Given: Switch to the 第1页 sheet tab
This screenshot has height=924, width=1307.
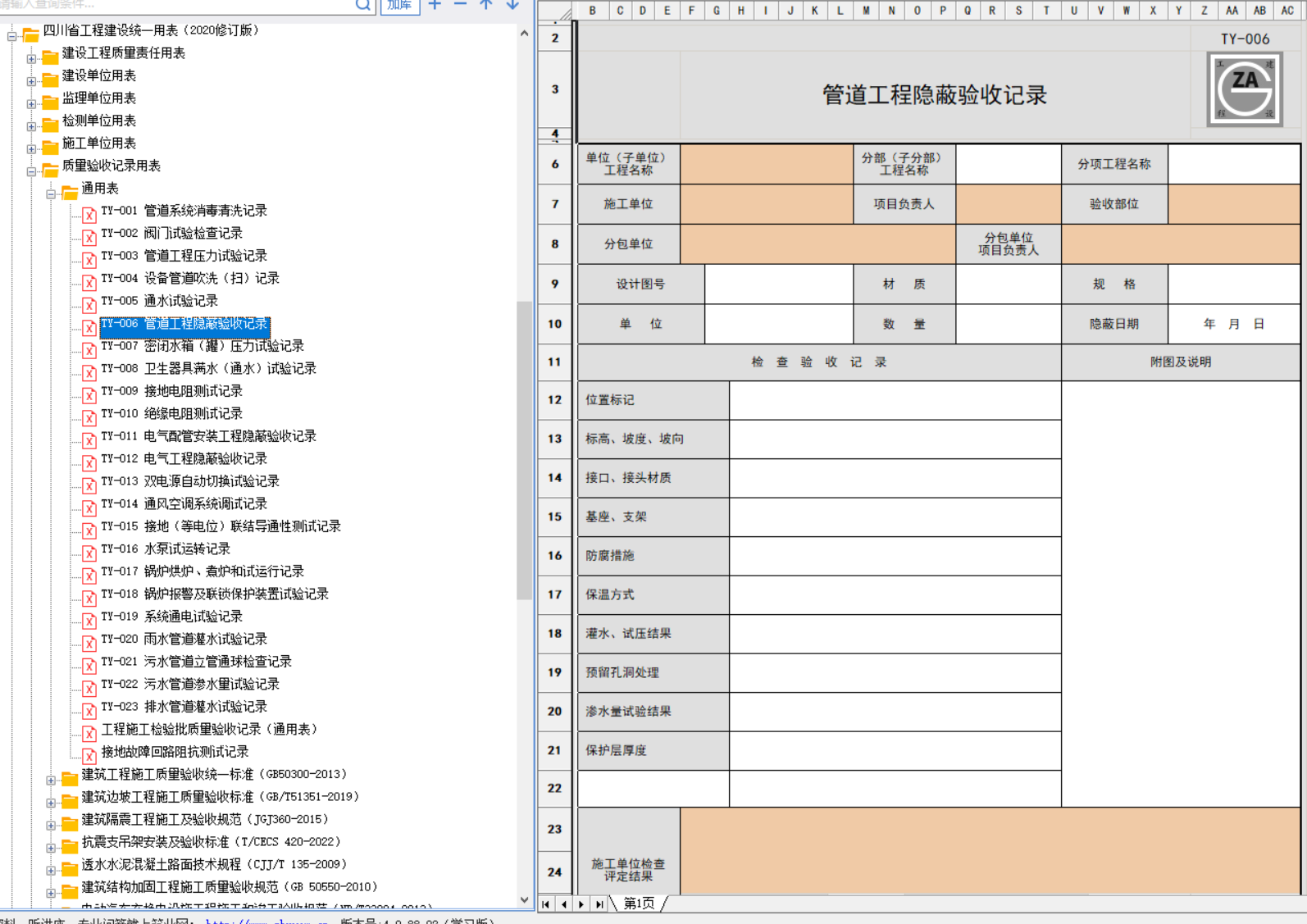Looking at the screenshot, I should 639,904.
